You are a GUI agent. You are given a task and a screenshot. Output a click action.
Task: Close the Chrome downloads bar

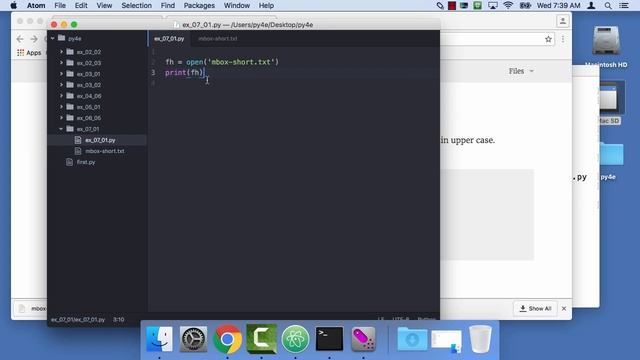pyautogui.click(x=564, y=309)
